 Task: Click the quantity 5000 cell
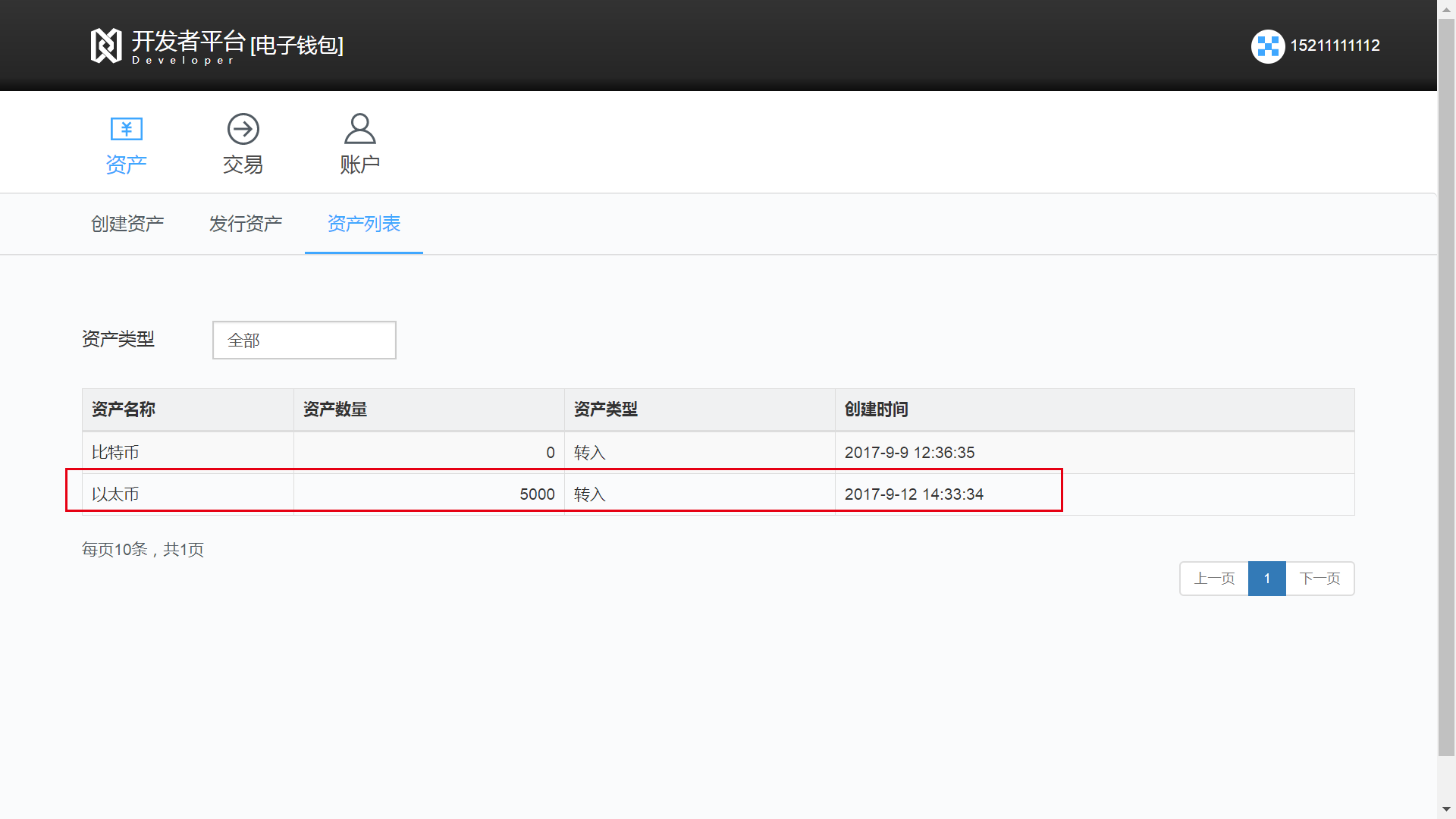click(429, 494)
